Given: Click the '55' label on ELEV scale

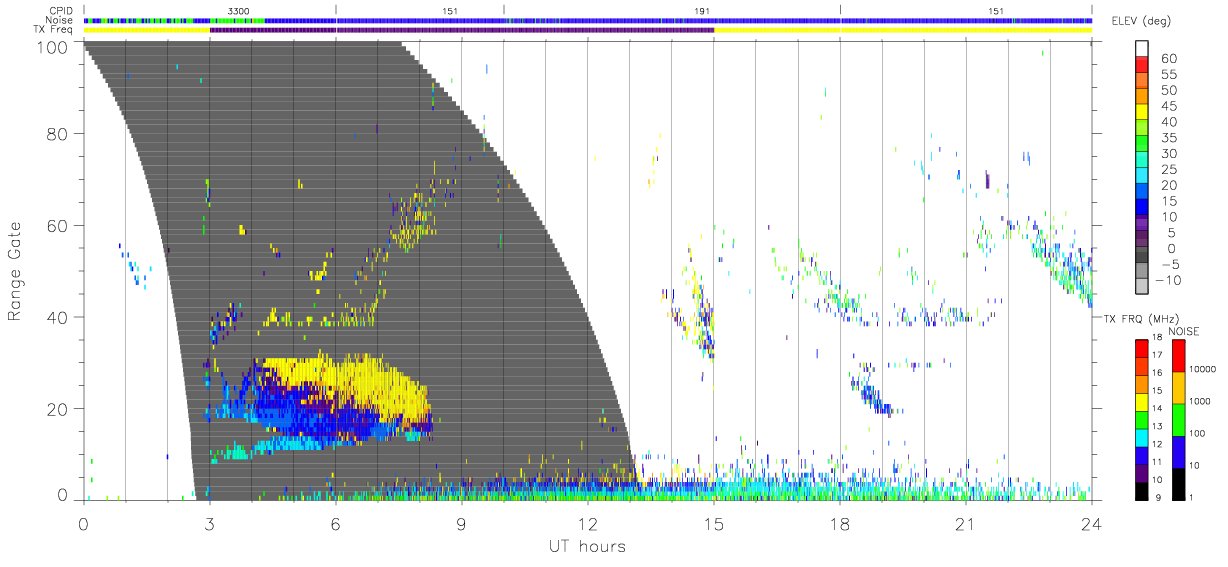Looking at the screenshot, I should point(1167,75).
